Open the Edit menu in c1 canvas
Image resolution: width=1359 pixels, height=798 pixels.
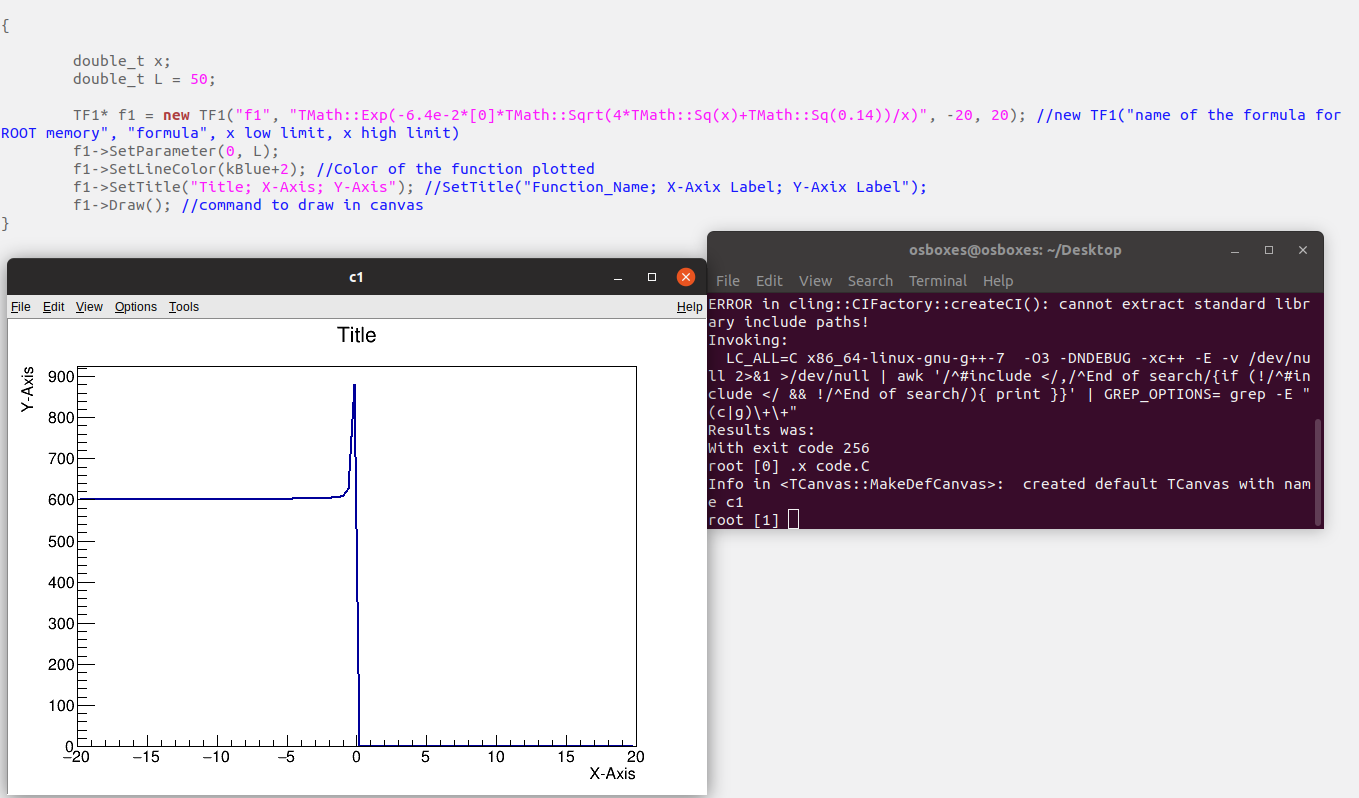(54, 307)
